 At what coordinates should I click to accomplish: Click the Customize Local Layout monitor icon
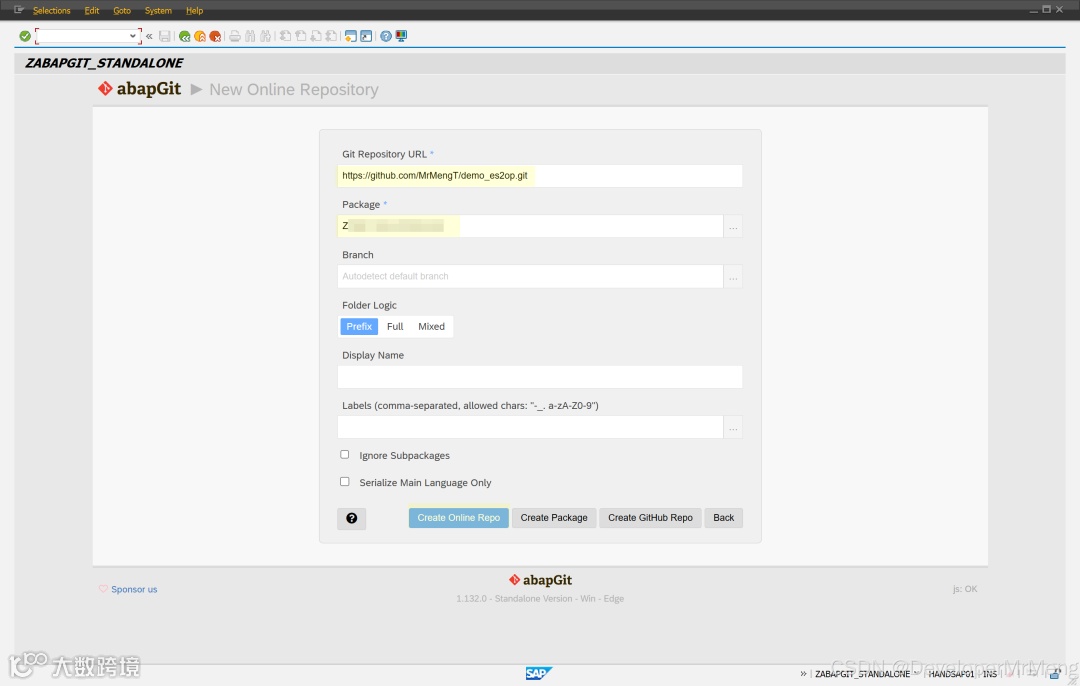pyautogui.click(x=401, y=36)
